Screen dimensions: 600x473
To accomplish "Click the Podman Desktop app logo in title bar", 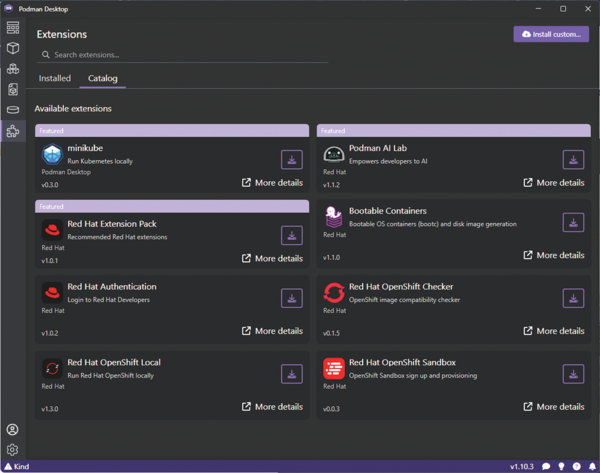I will pyautogui.click(x=8, y=8).
